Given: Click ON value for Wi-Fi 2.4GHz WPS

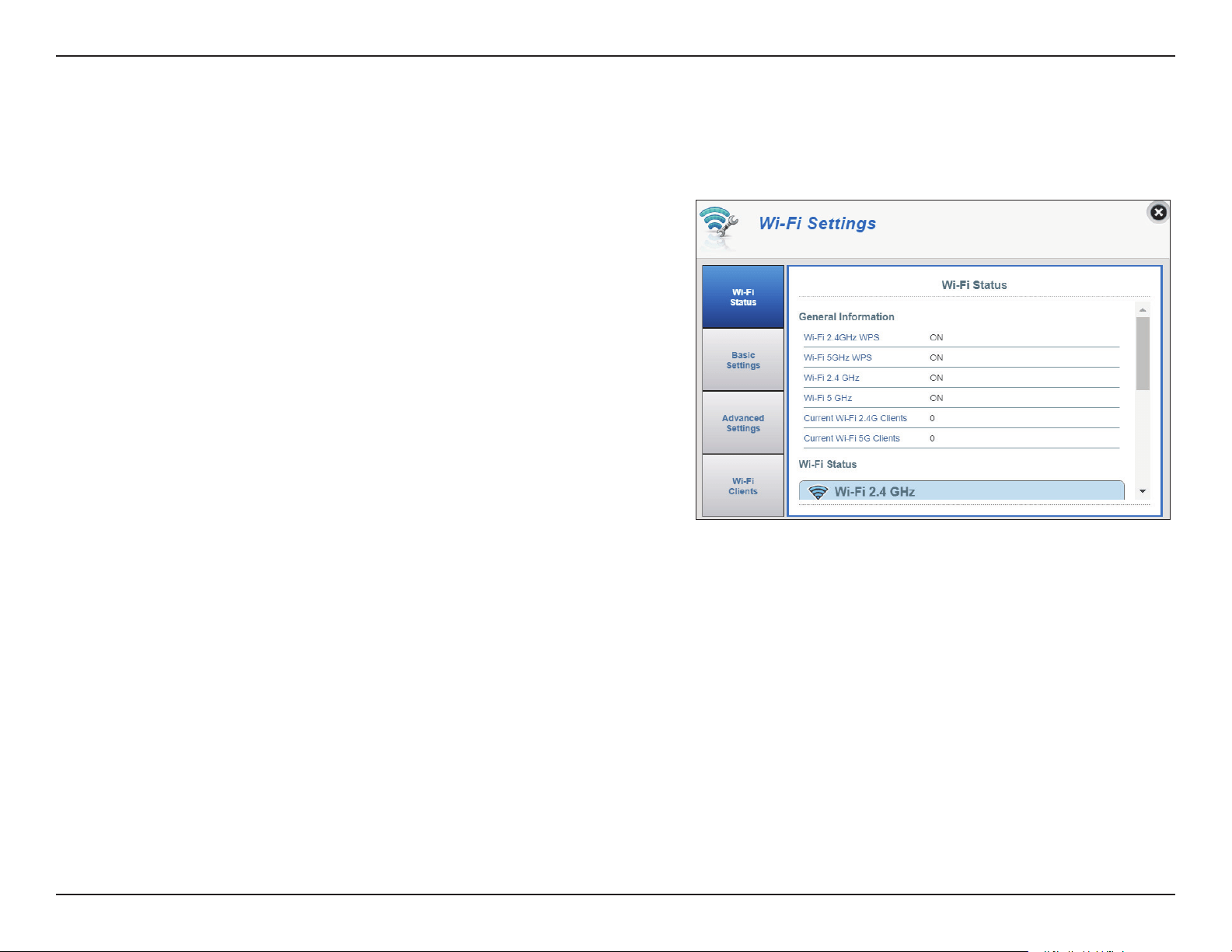Looking at the screenshot, I should point(937,337).
